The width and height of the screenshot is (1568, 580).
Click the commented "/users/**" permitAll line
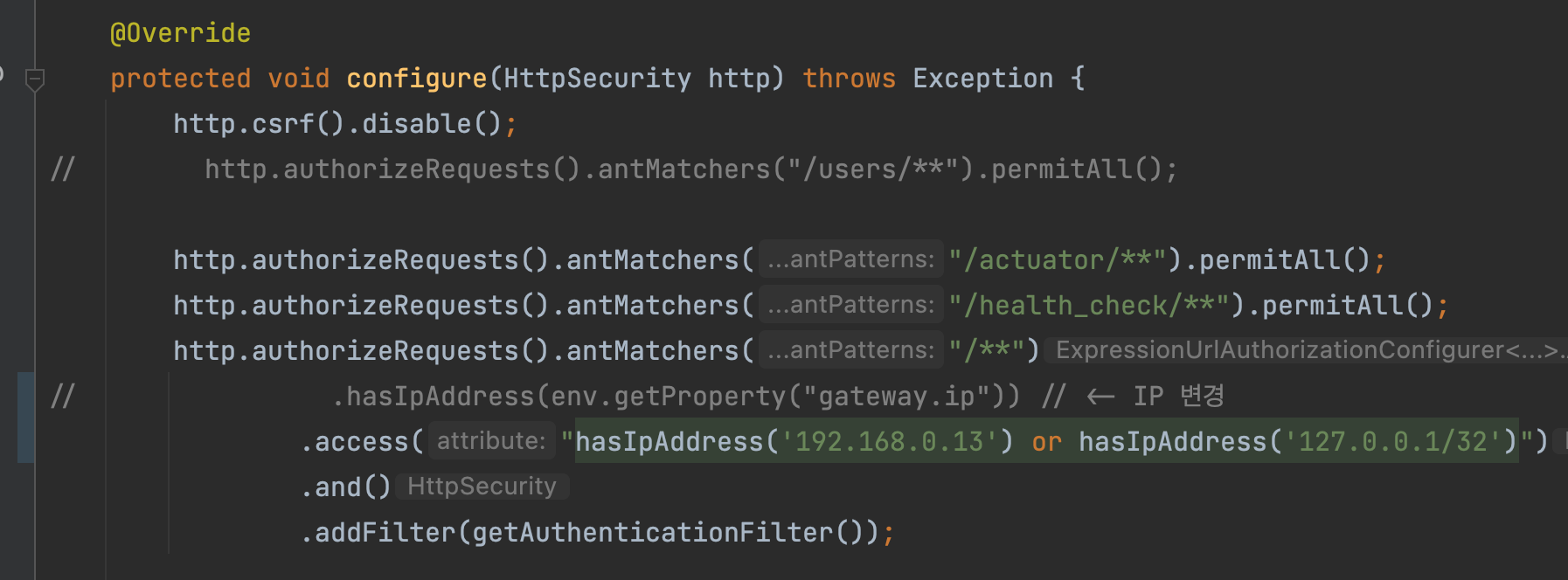coord(690,169)
